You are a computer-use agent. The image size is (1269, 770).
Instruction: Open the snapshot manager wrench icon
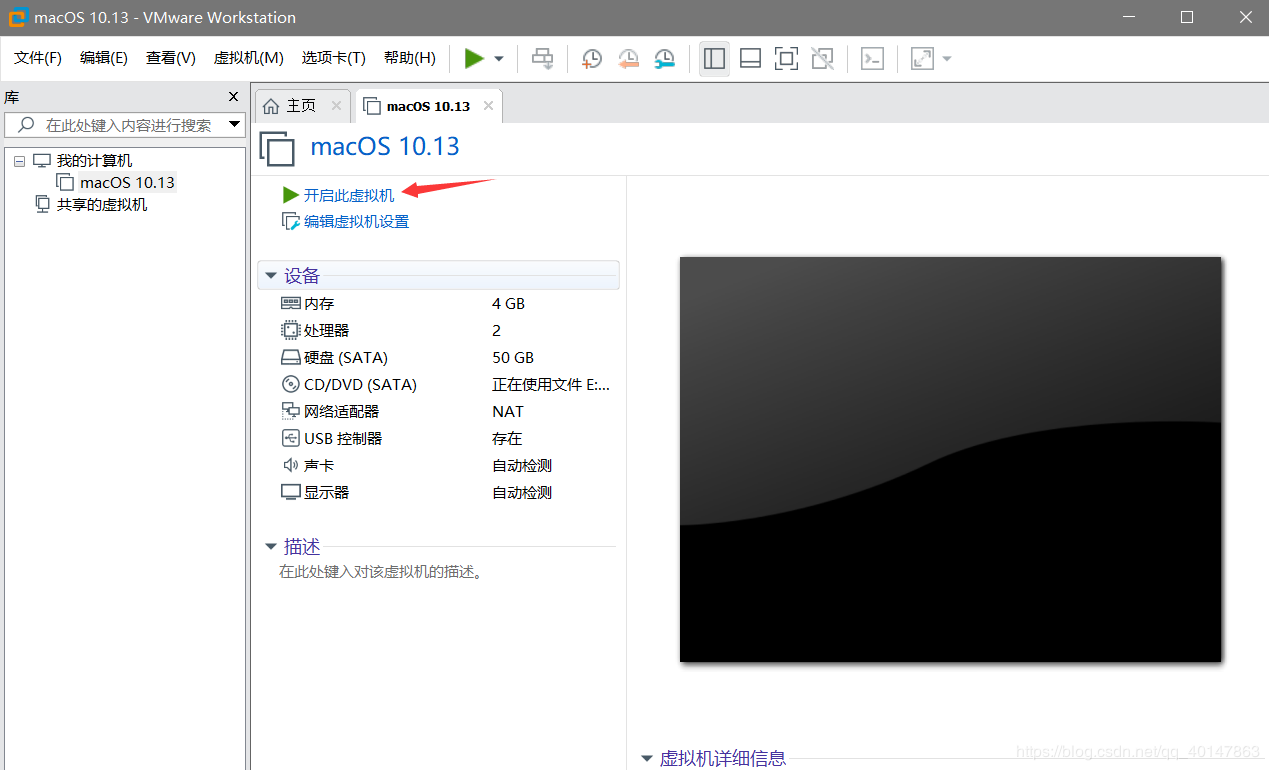tap(664, 59)
